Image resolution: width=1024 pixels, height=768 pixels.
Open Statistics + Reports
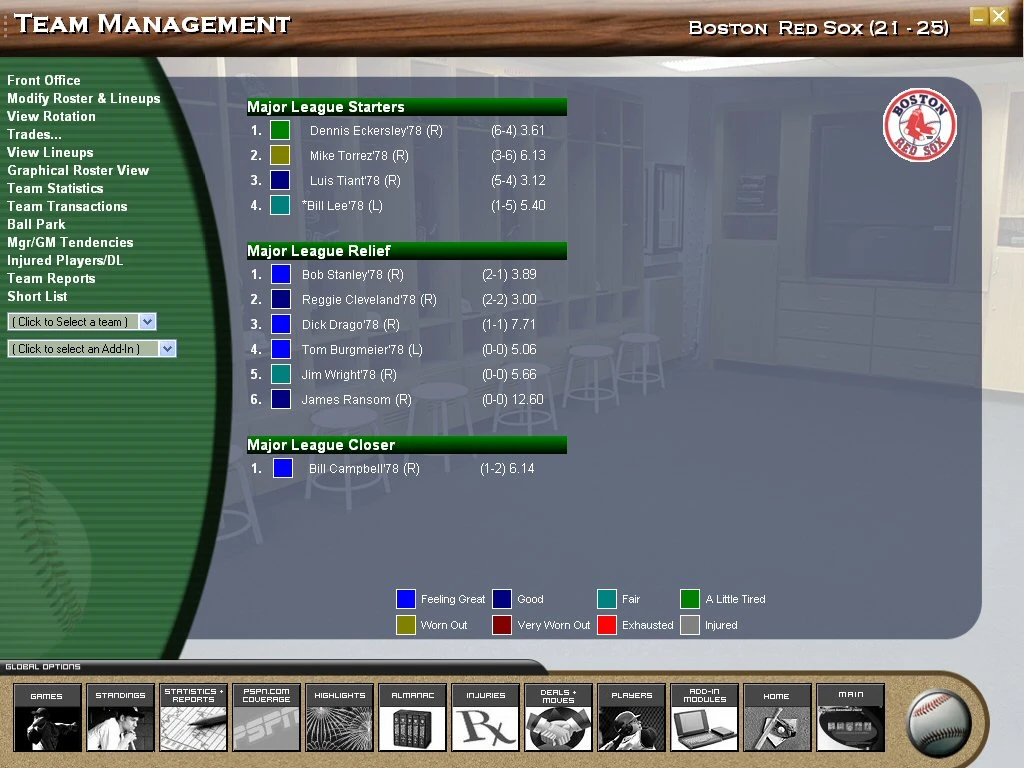(193, 717)
